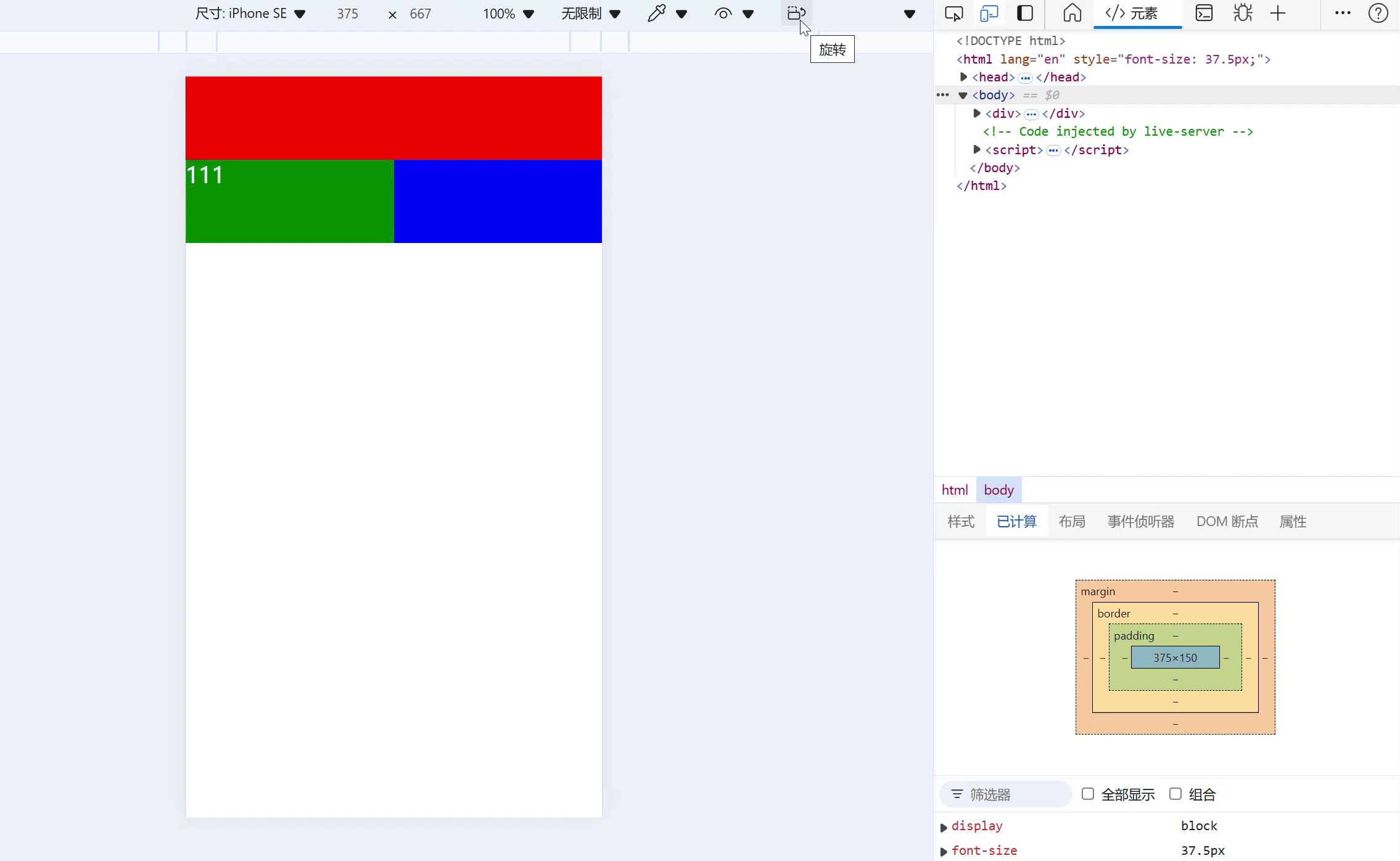Click the plus more tools icon
This screenshot has height=861, width=1400.
tap(1278, 13)
